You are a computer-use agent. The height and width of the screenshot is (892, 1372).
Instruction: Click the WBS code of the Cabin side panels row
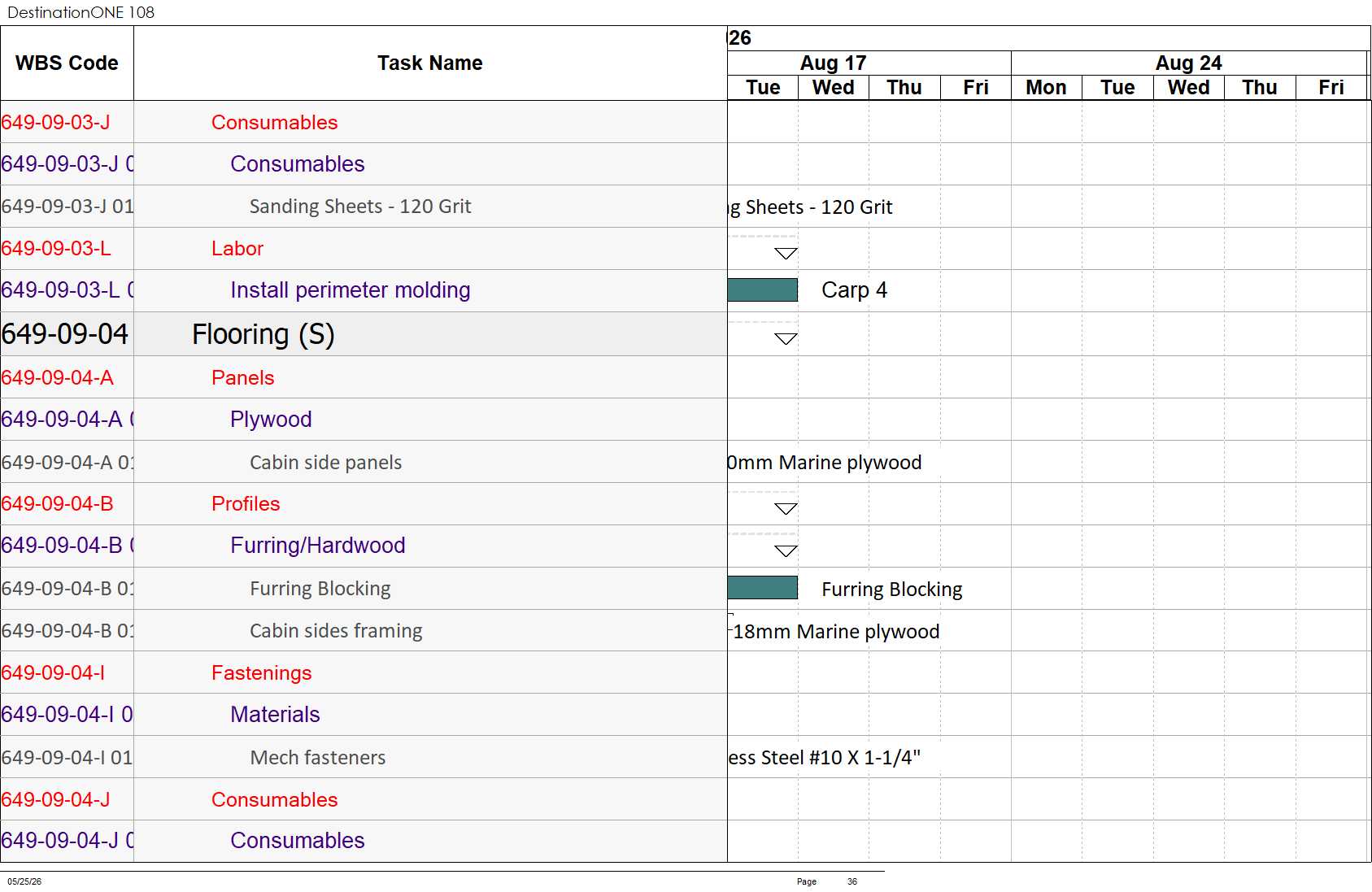tap(68, 463)
